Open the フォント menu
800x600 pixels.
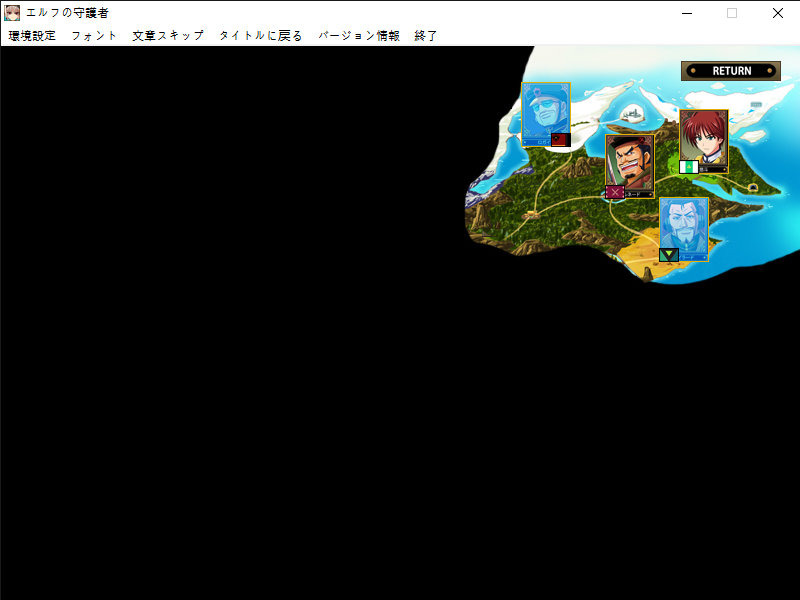click(94, 36)
